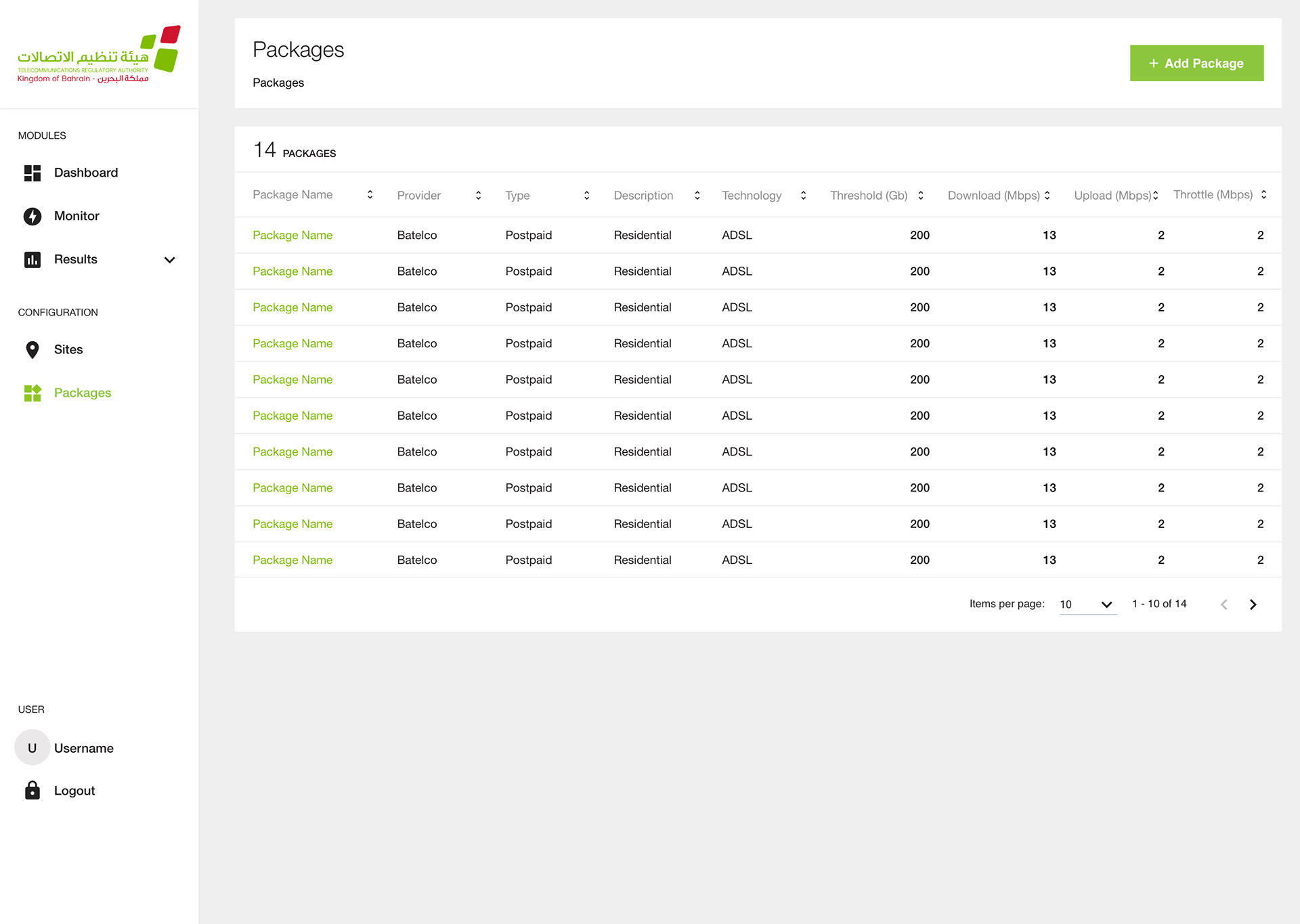
Task: Expand the Results menu chevron
Action: (170, 260)
